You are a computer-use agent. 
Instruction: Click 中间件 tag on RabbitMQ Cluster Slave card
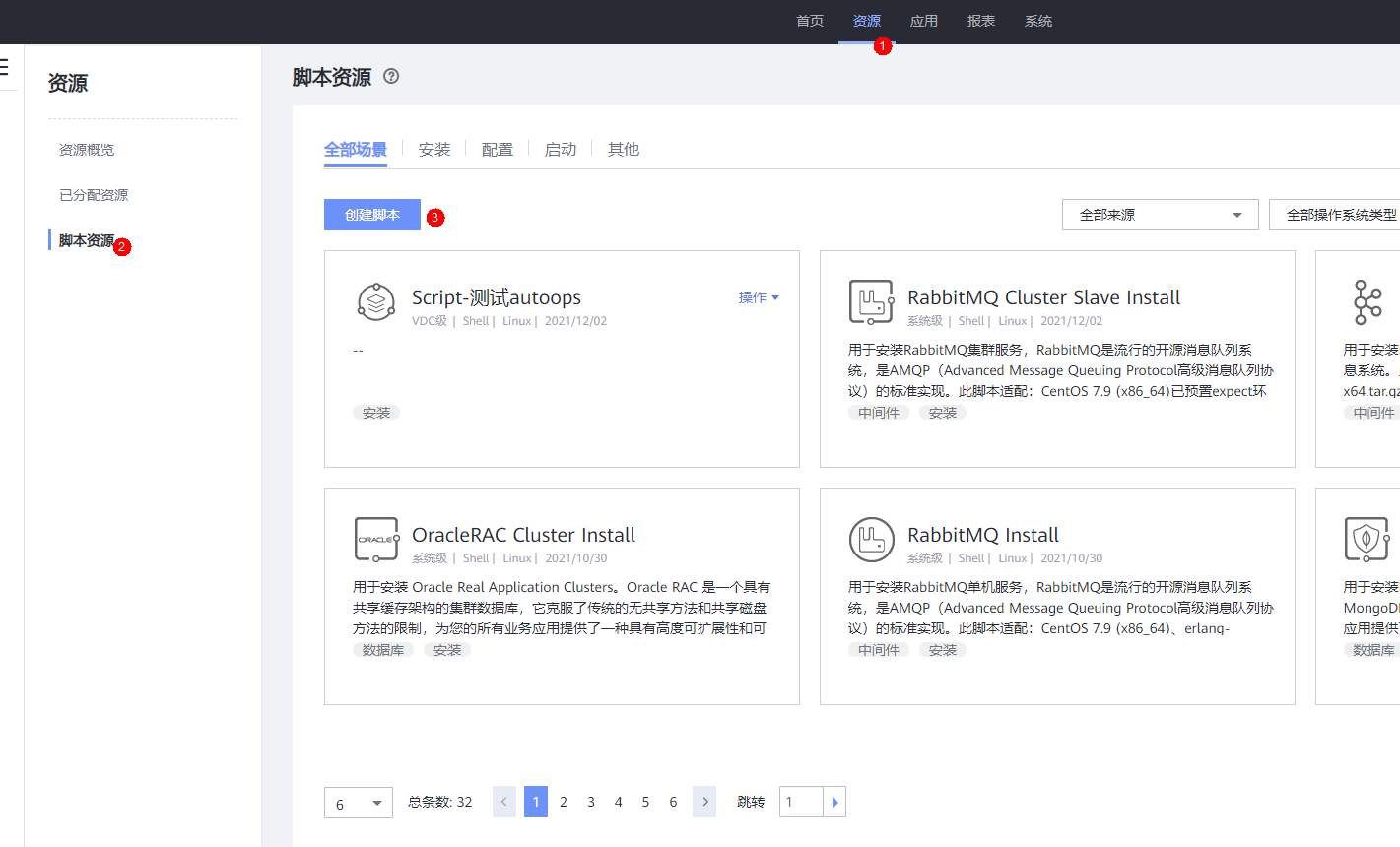[x=879, y=413]
